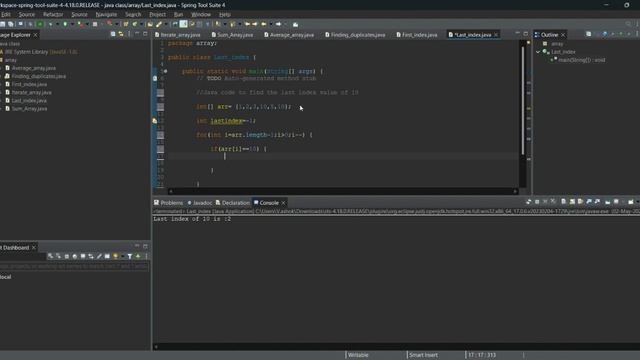Select Sum_Array.java in Package Explorer
The image size is (640, 360).
pyautogui.click(x=29, y=109)
